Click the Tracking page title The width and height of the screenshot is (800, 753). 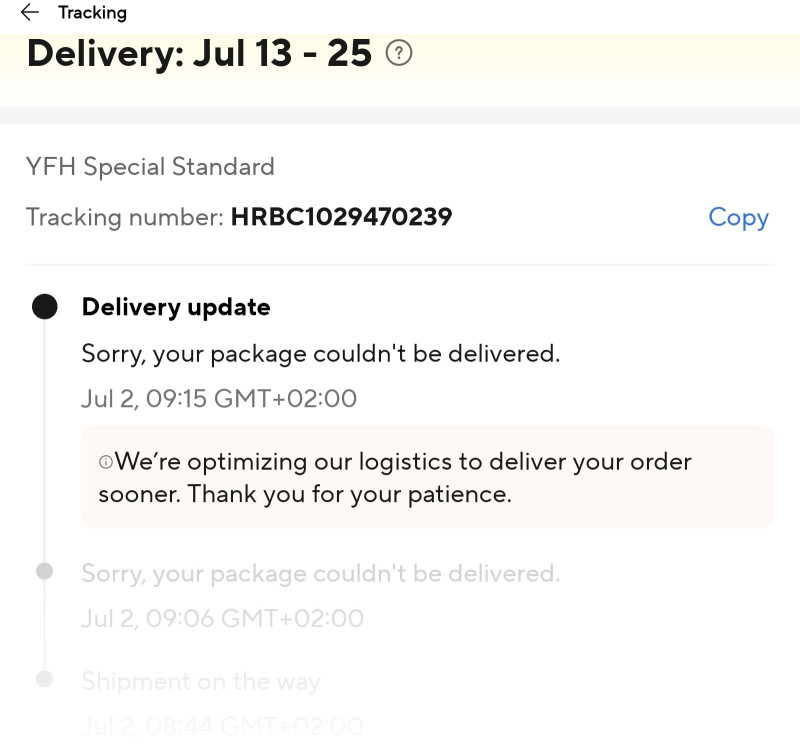click(x=92, y=13)
